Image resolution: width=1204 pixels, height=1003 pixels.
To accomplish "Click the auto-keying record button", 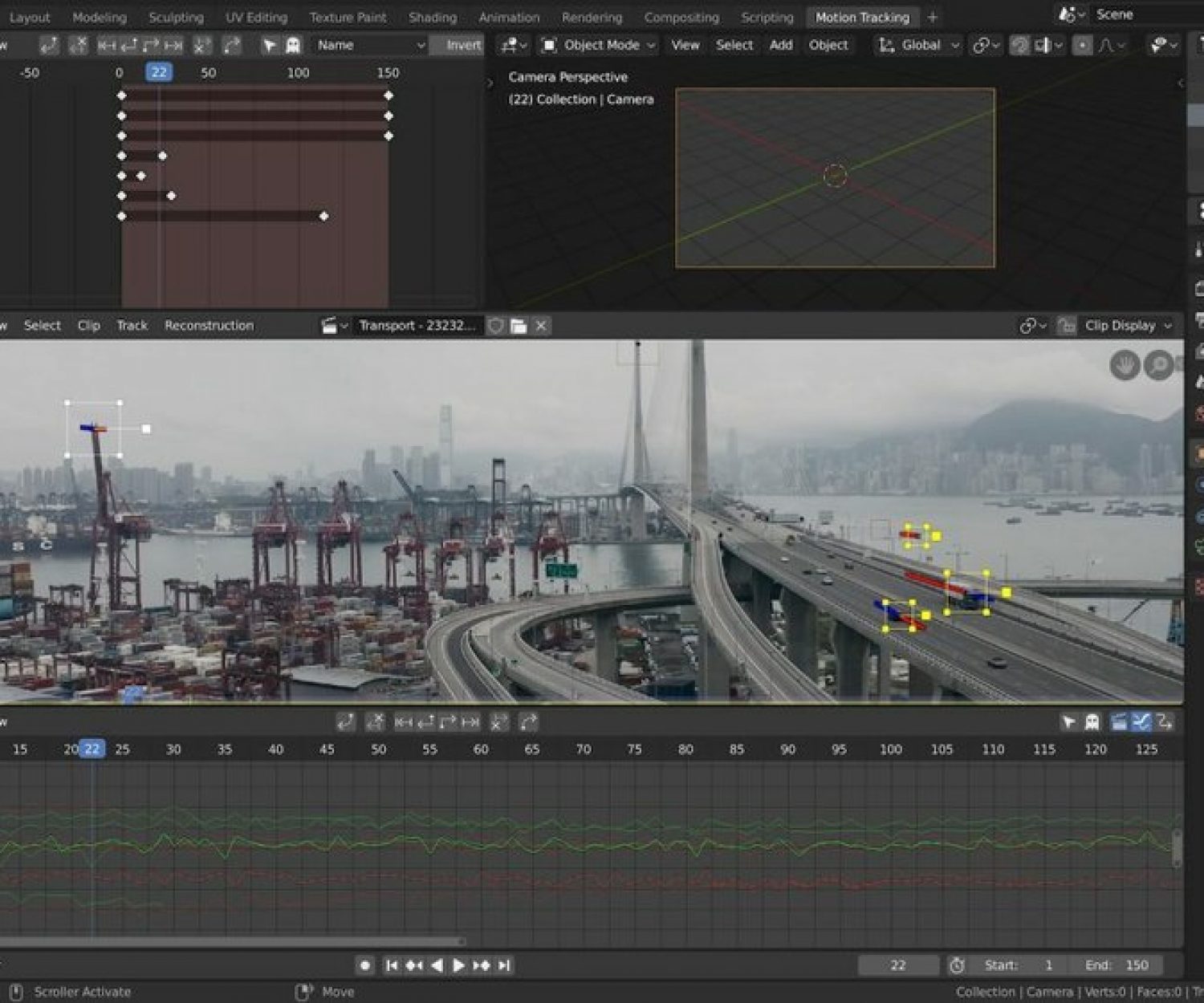I will pyautogui.click(x=364, y=965).
